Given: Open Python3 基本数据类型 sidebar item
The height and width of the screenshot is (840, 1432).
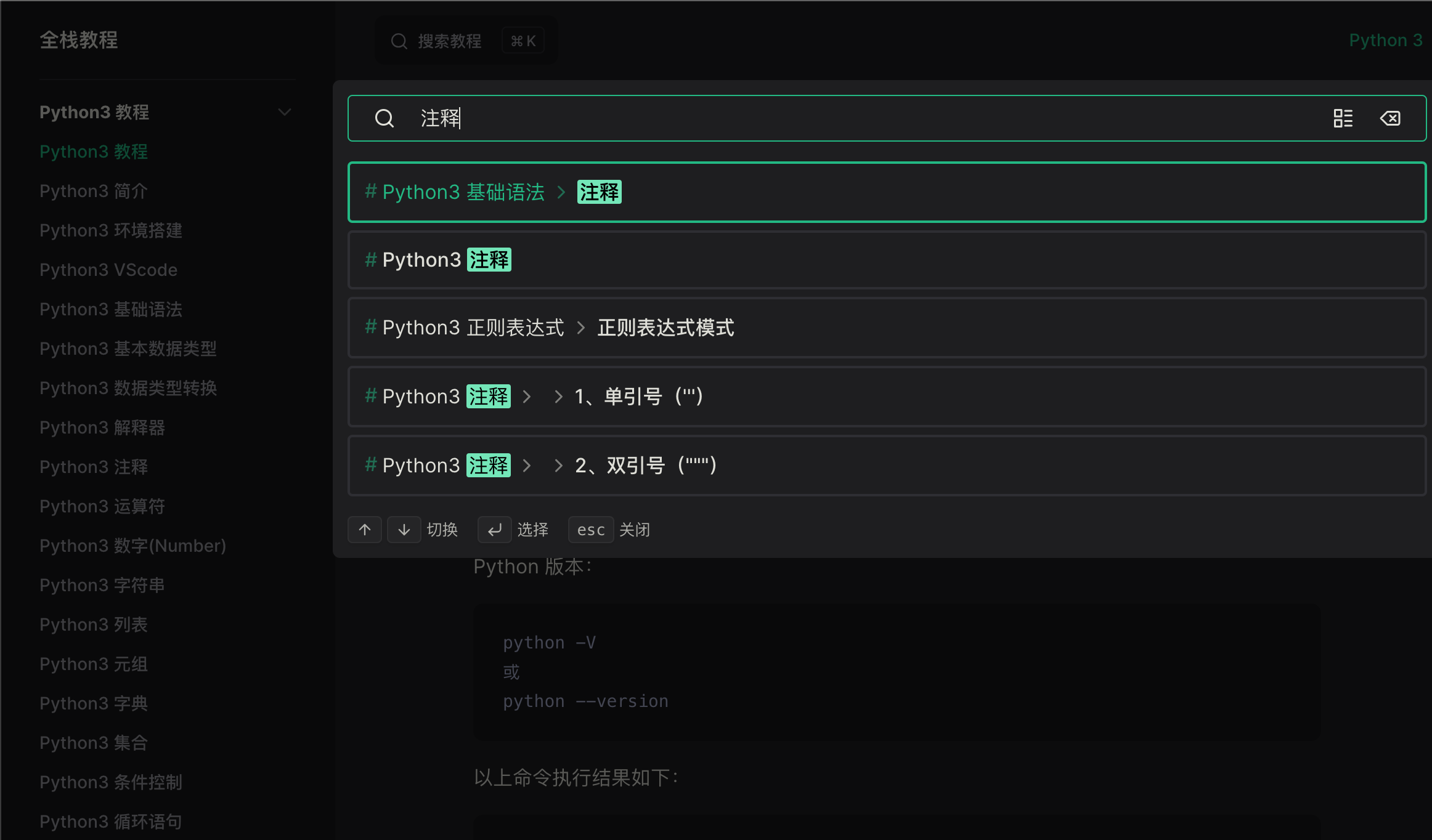Looking at the screenshot, I should coord(128,349).
